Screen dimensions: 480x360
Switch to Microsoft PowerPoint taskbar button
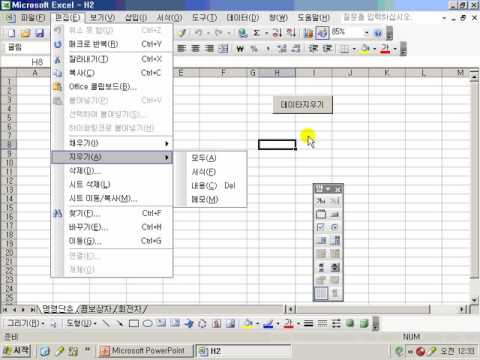point(146,351)
